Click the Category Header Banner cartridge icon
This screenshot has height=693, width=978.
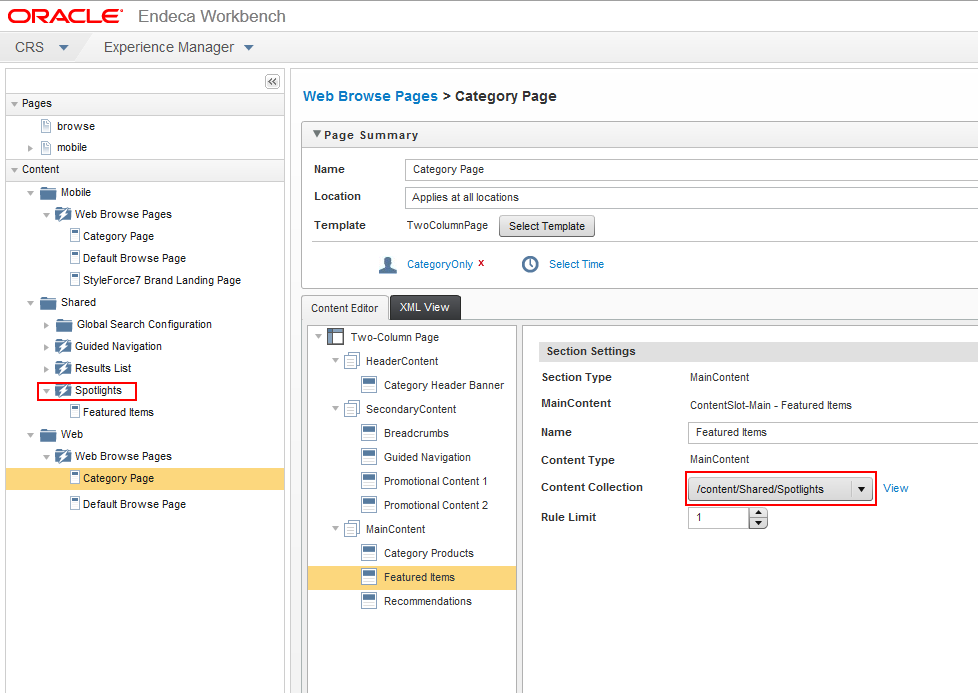[x=369, y=385]
